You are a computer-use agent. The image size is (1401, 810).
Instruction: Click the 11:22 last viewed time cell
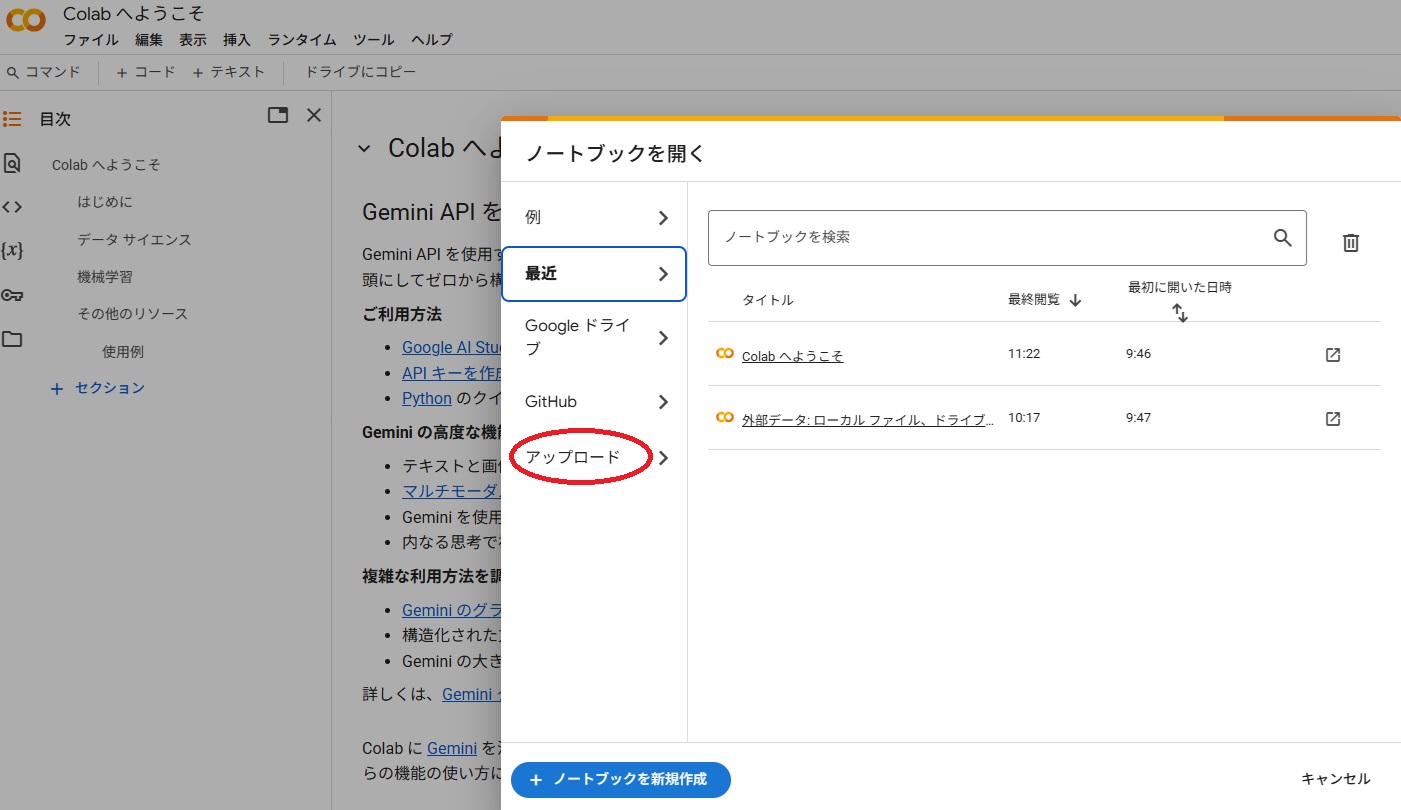coord(1024,354)
